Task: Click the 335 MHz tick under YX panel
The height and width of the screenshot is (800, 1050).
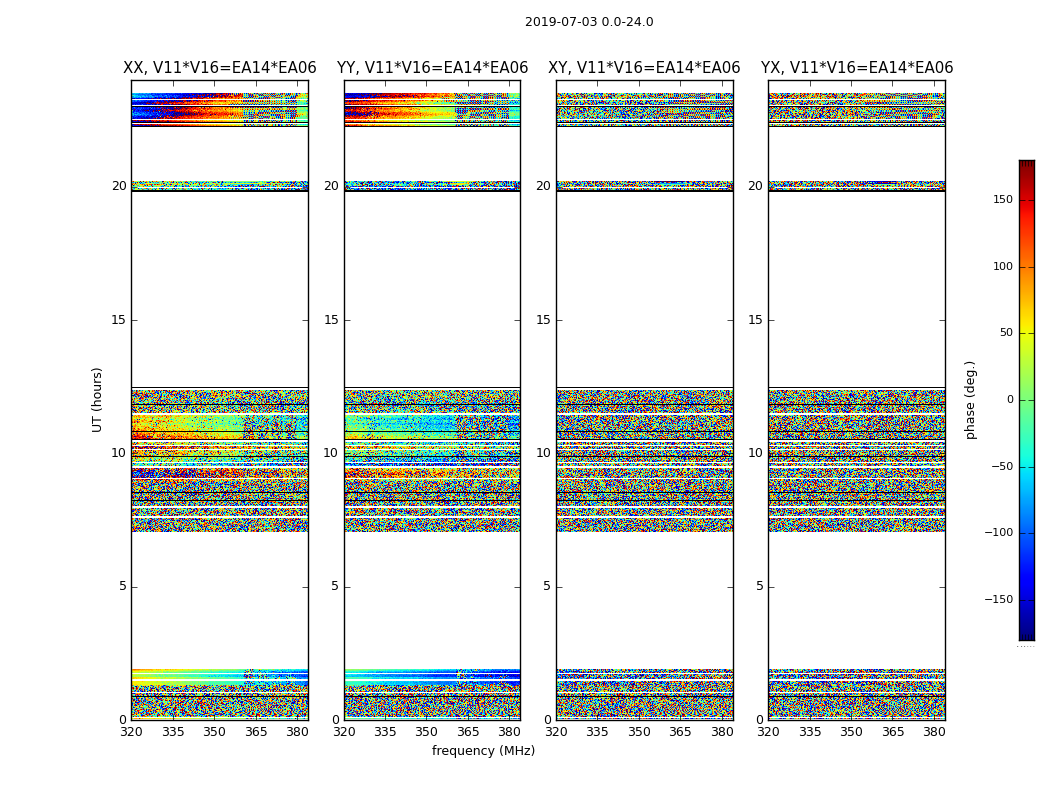Action: tap(810, 732)
